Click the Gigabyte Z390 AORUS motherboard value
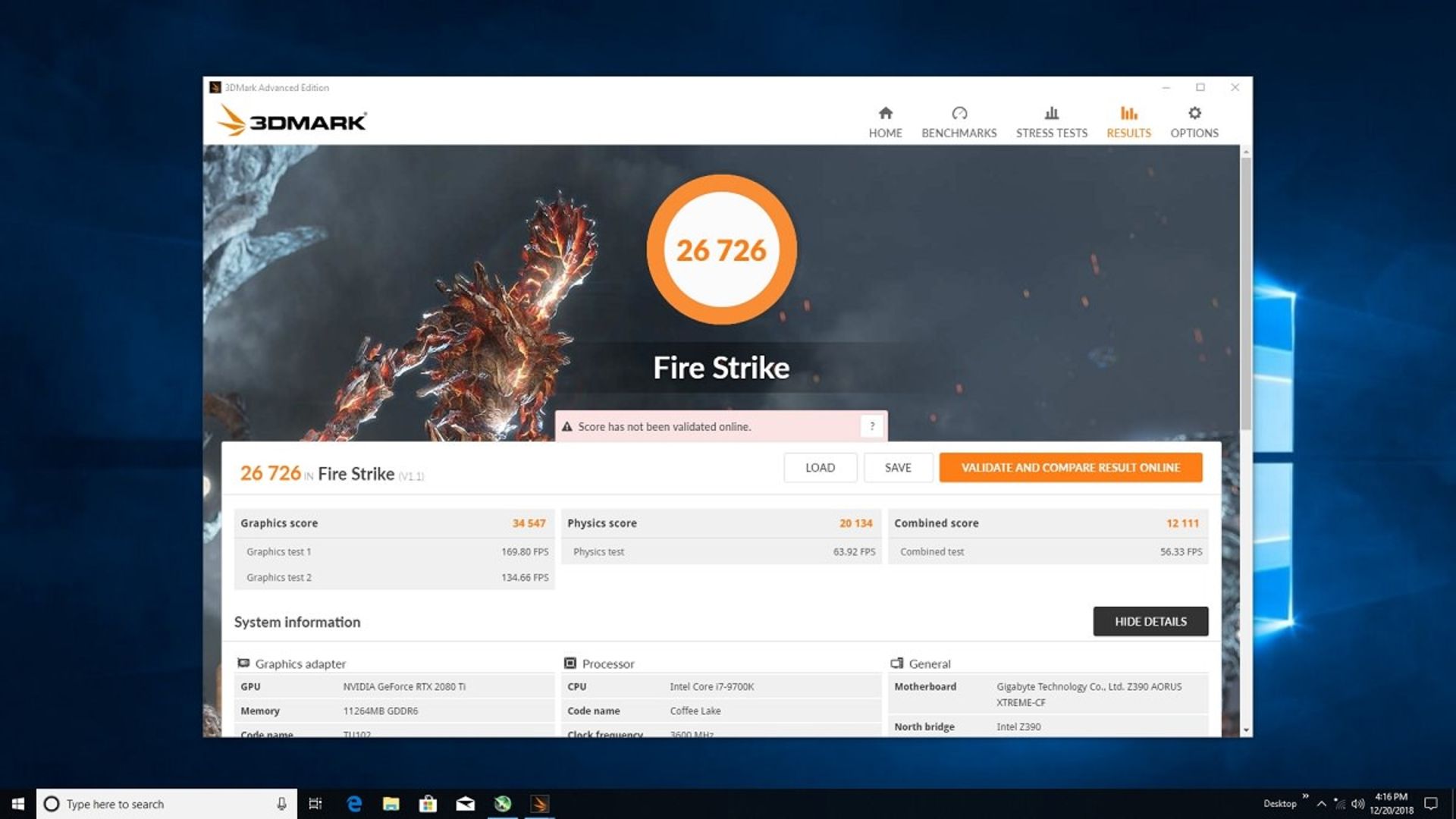Viewport: 1456px width, 819px height. point(1089,694)
